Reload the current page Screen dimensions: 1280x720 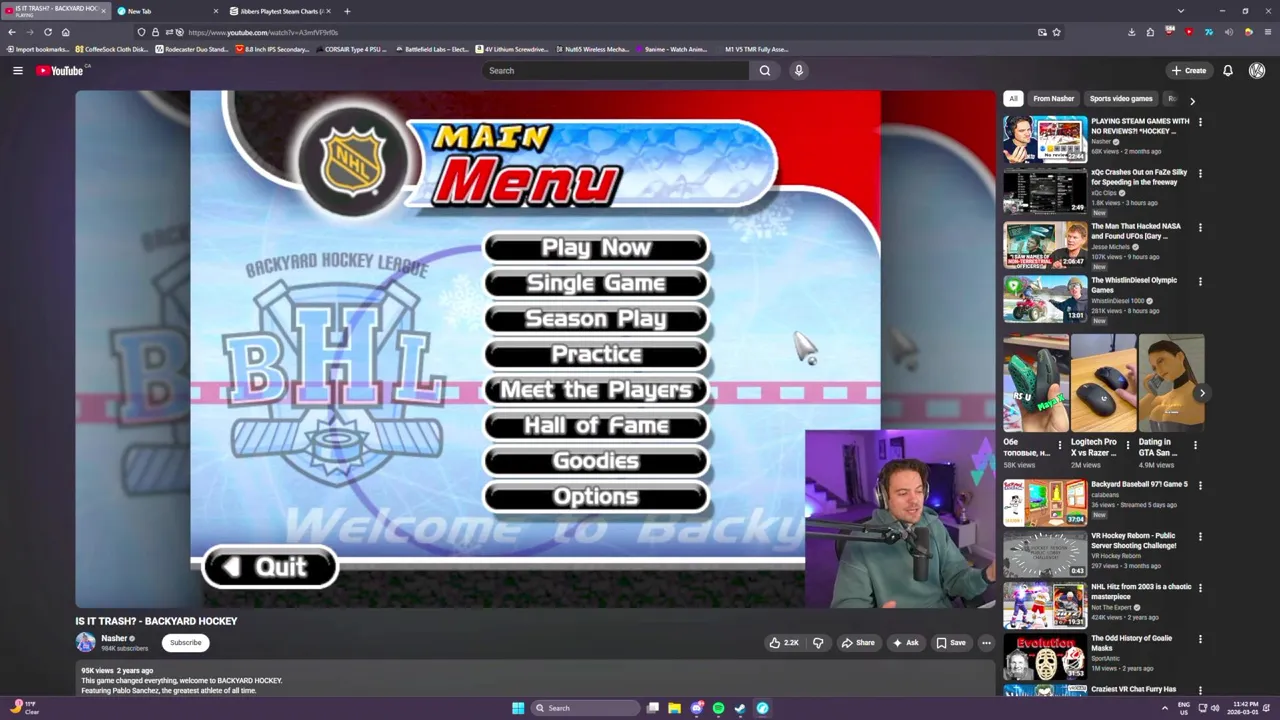coord(47,32)
